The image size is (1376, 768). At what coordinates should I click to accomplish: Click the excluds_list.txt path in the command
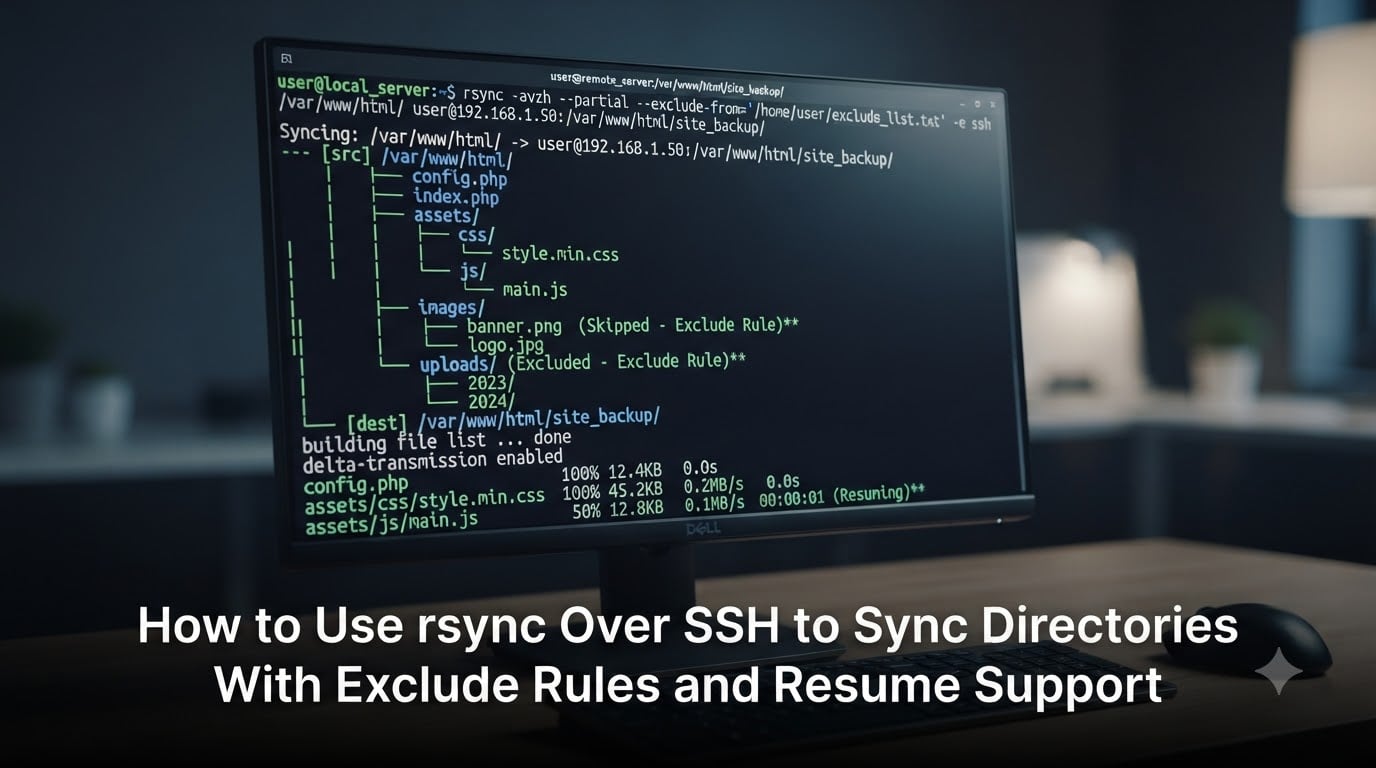pyautogui.click(x=848, y=117)
